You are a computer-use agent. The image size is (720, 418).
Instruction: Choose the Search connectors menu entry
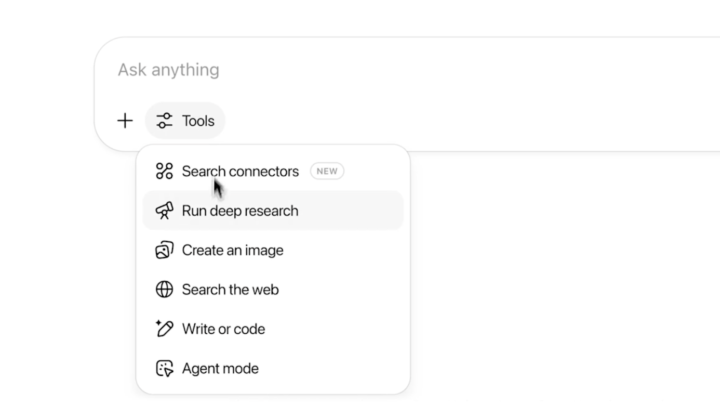pos(273,171)
